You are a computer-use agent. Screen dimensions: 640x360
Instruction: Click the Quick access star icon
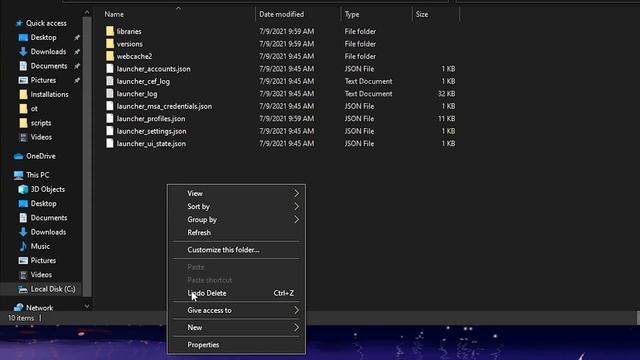click(19, 23)
